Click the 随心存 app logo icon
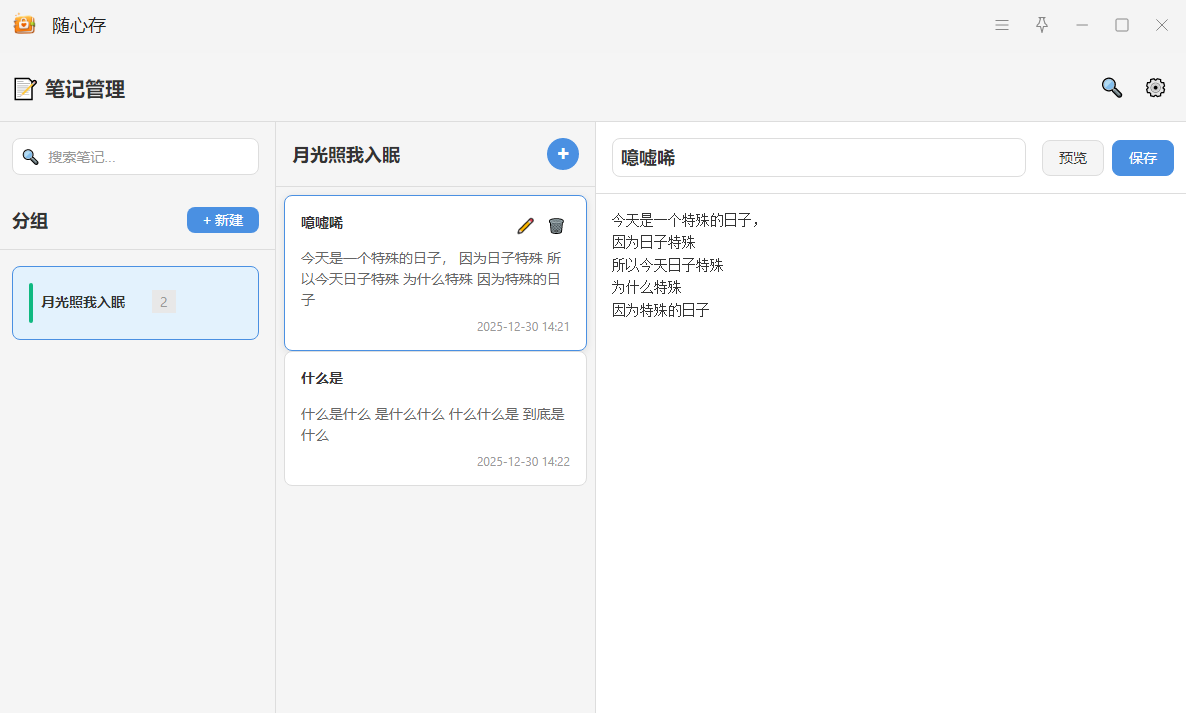 24,25
